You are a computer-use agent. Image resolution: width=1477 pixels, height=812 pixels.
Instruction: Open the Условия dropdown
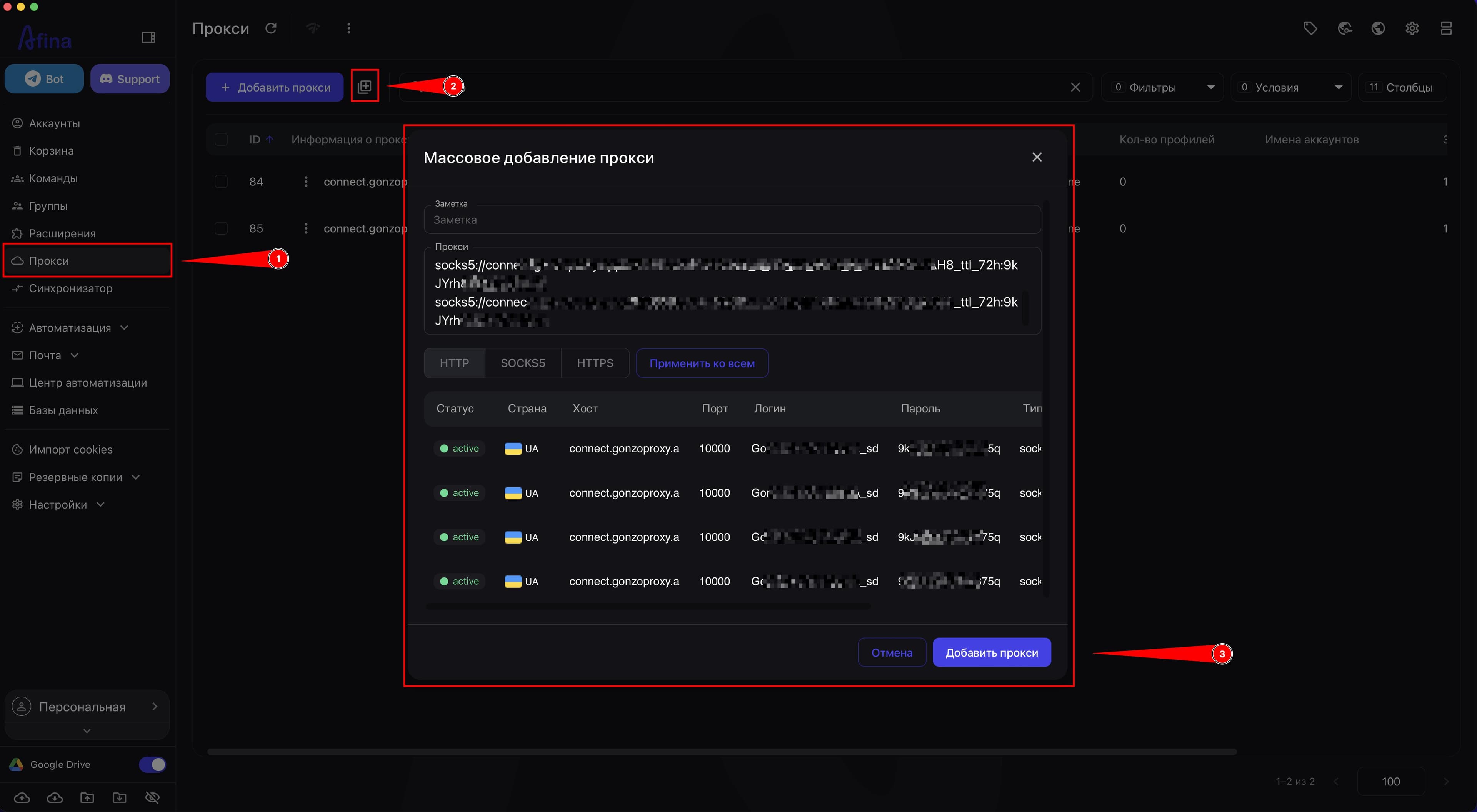(x=1291, y=87)
